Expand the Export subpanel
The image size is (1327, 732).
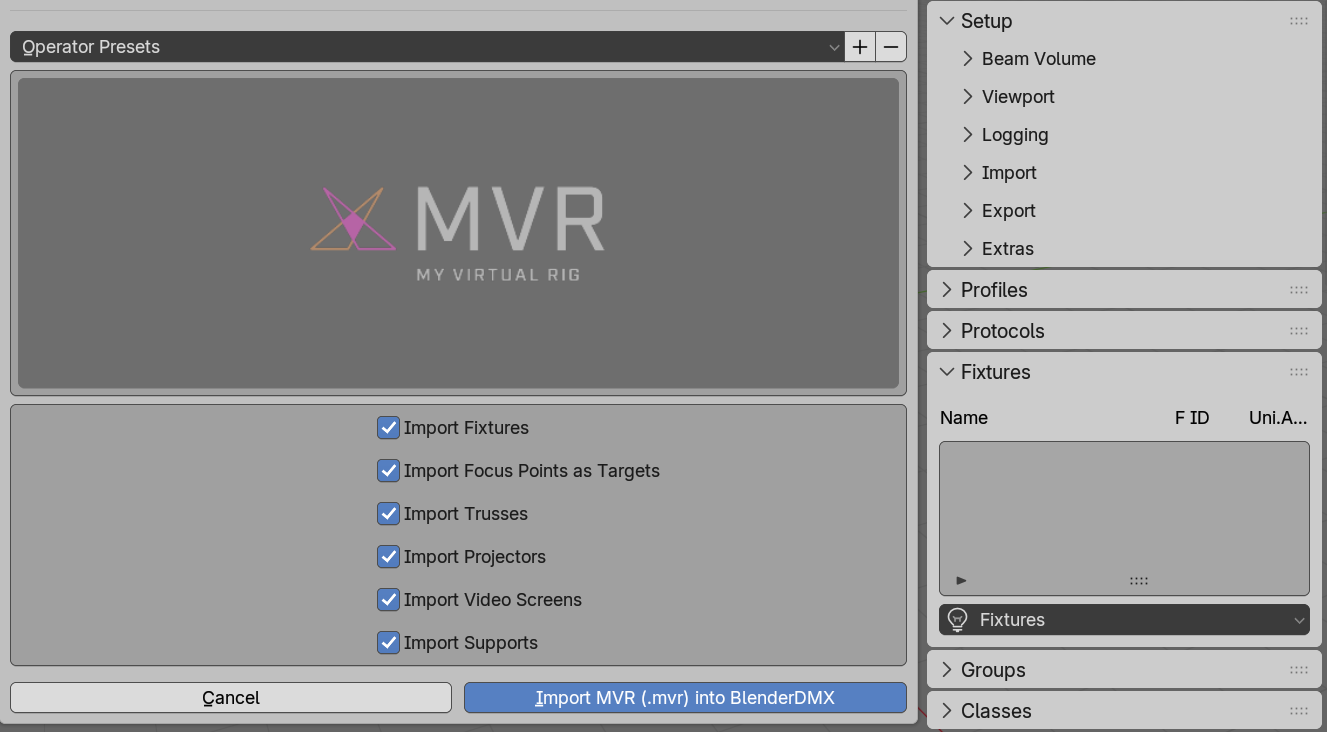click(968, 211)
